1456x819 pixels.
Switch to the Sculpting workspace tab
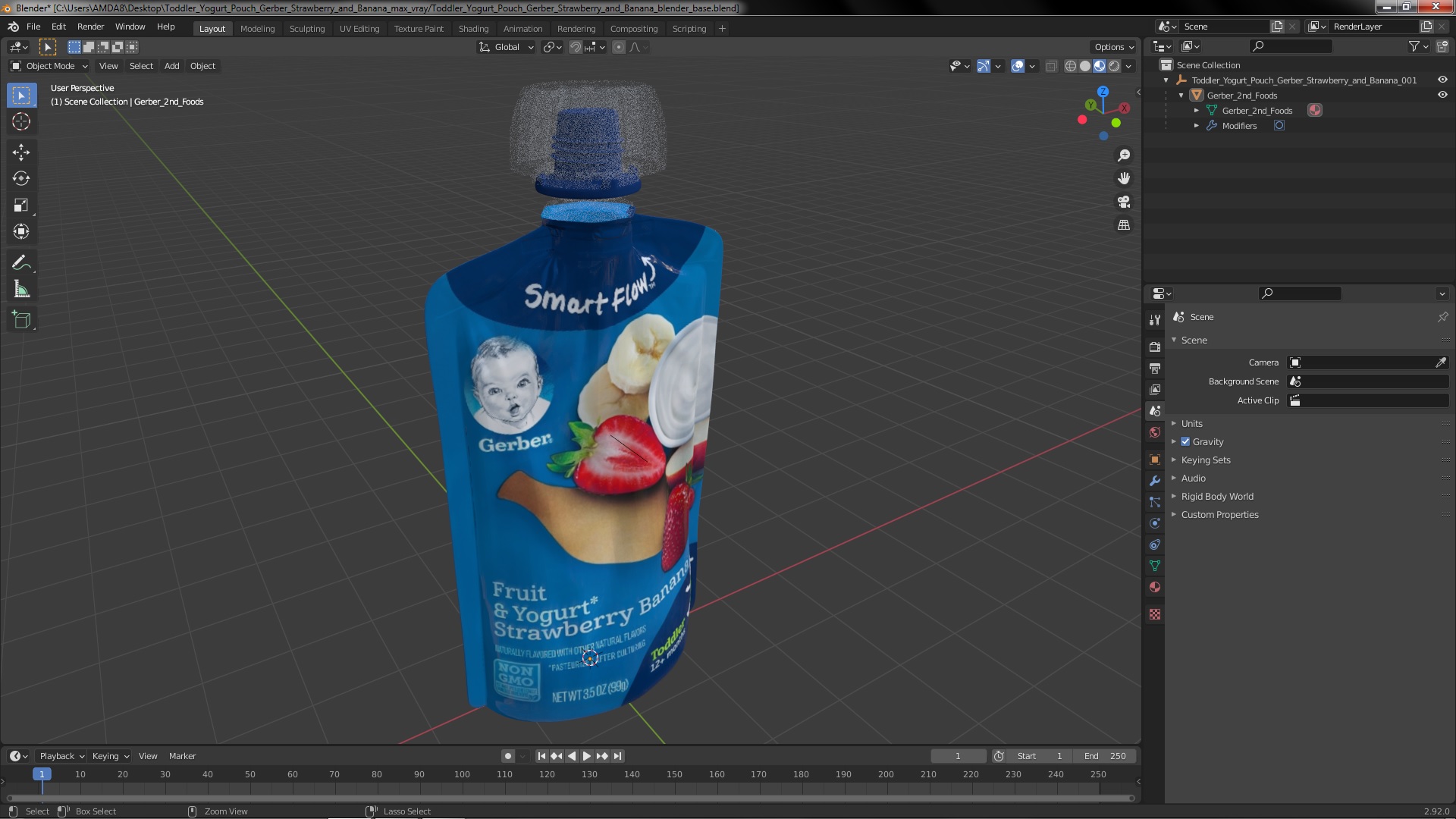(x=307, y=29)
